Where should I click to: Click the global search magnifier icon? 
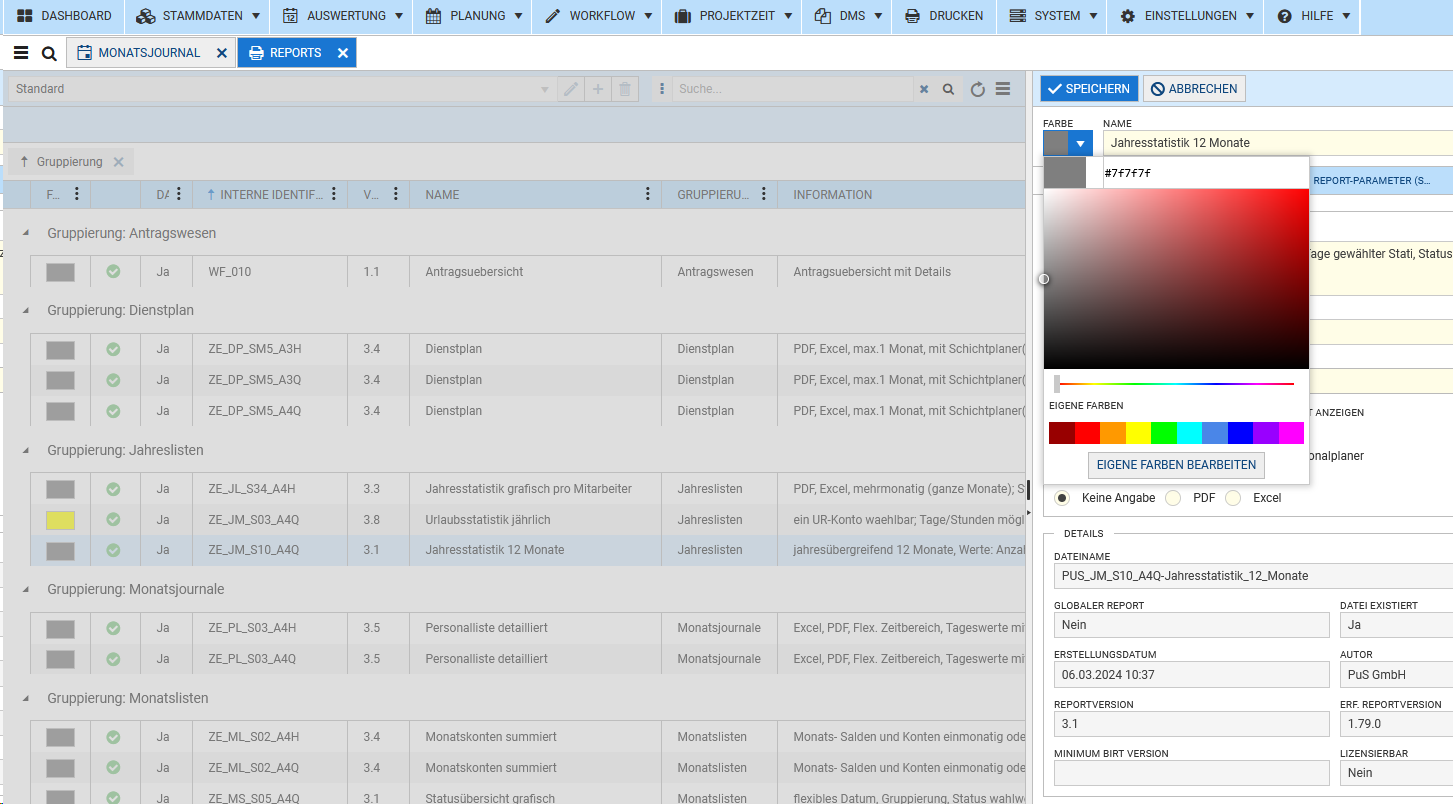pyautogui.click(x=49, y=53)
